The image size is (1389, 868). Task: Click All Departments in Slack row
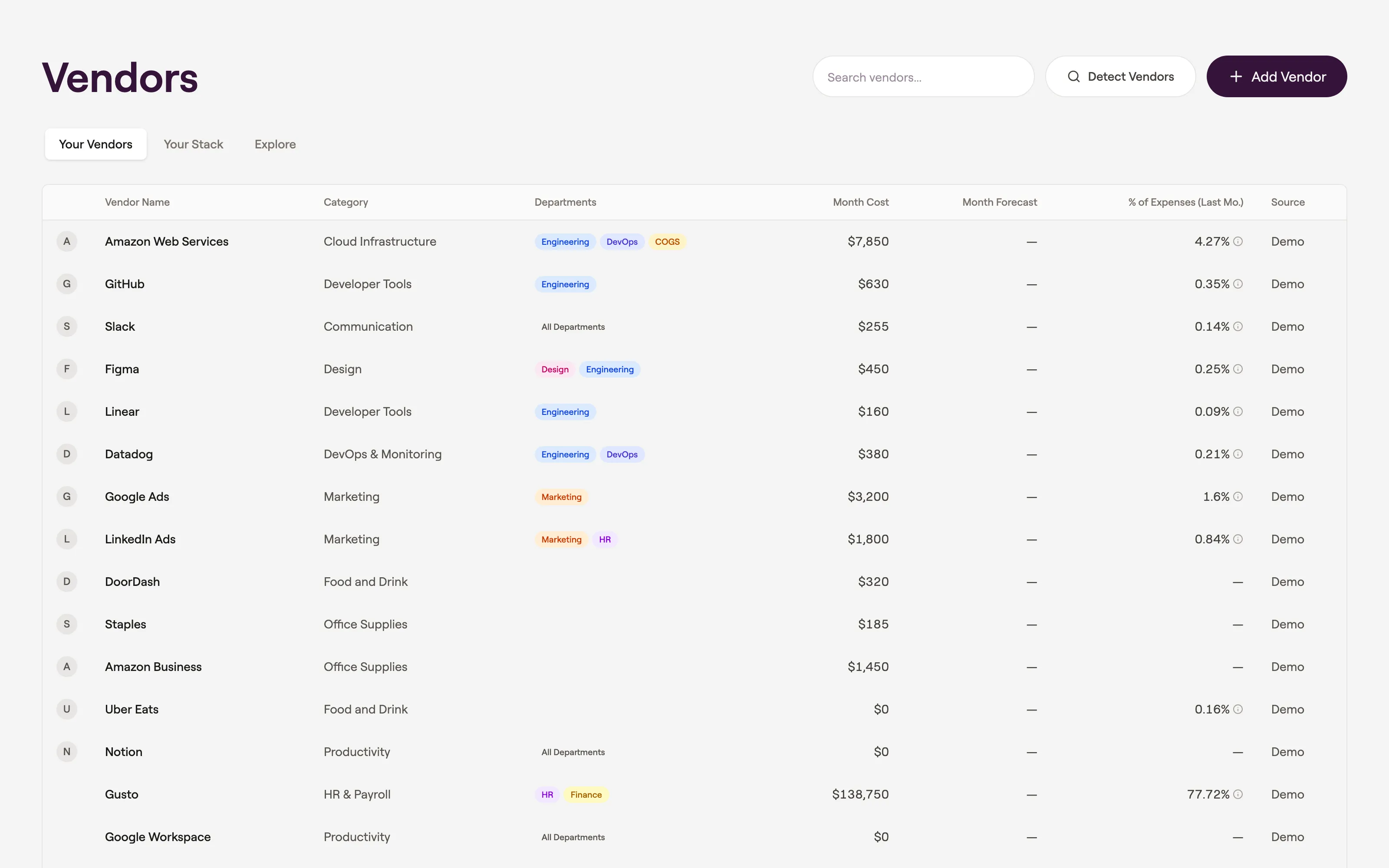tap(573, 327)
